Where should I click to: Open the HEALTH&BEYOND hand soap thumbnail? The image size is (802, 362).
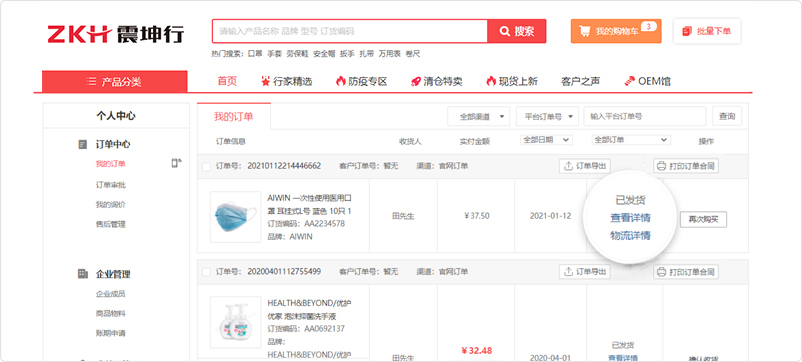coord(235,322)
